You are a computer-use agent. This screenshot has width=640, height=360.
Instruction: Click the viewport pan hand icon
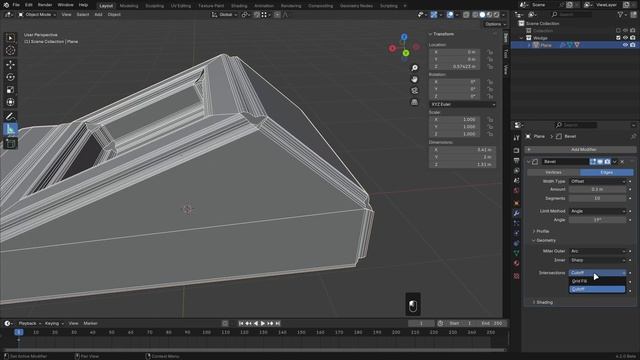(x=414, y=79)
